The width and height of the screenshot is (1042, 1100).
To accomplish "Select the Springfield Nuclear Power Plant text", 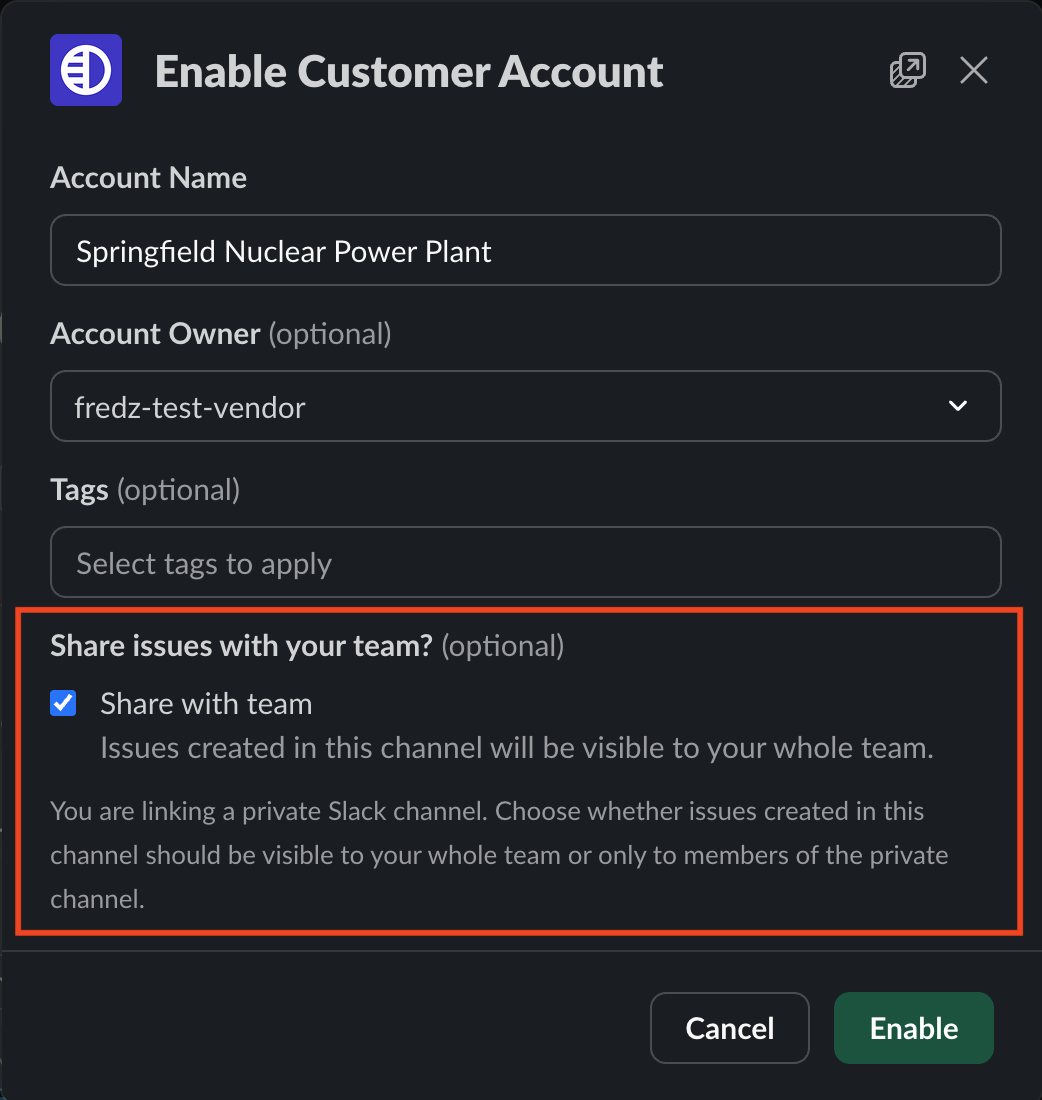I will 284,252.
